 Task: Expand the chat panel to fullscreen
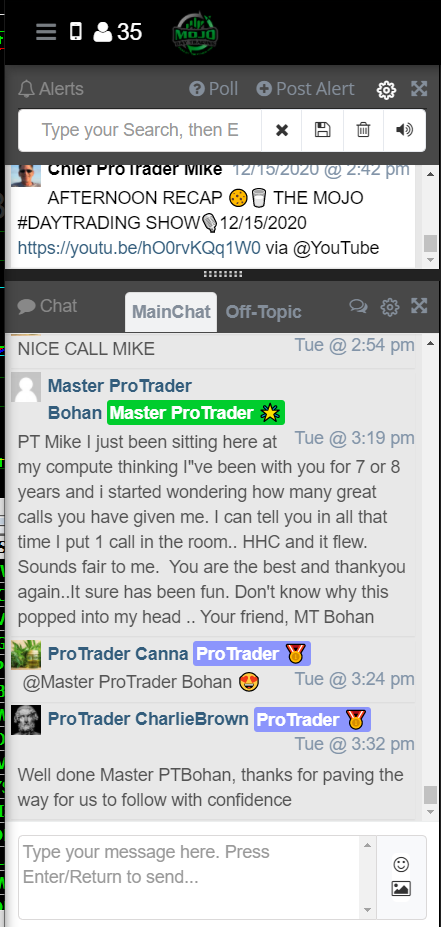coord(419,306)
